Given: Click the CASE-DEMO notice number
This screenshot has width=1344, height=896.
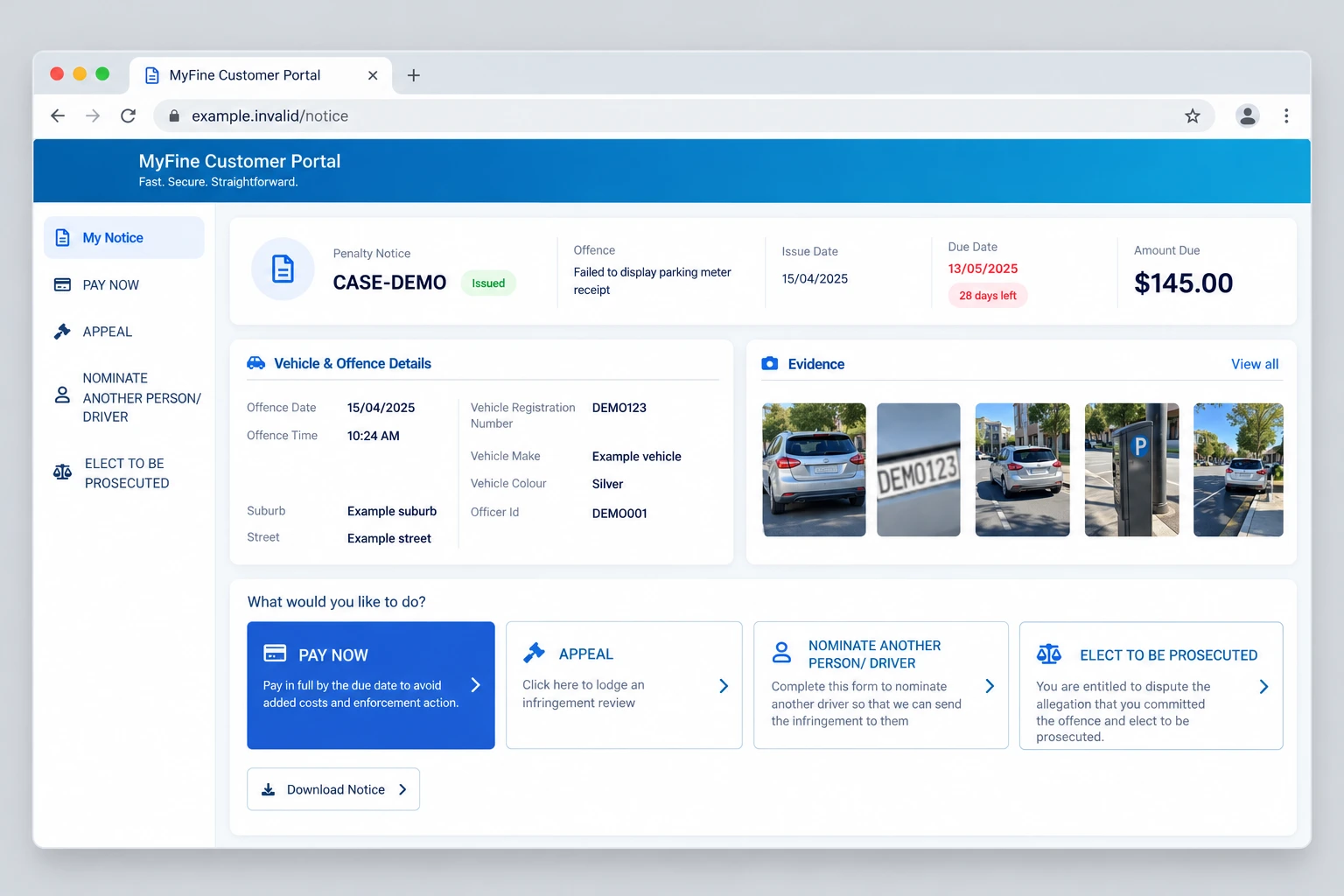Looking at the screenshot, I should 389,283.
